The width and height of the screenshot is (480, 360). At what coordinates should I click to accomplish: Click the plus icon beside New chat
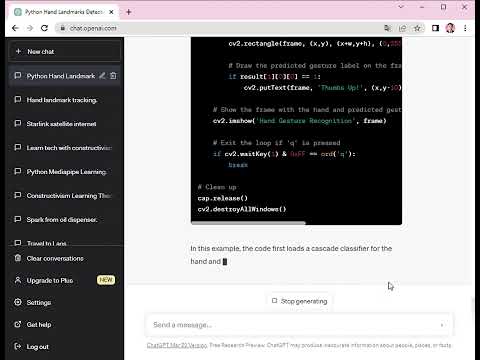18,51
